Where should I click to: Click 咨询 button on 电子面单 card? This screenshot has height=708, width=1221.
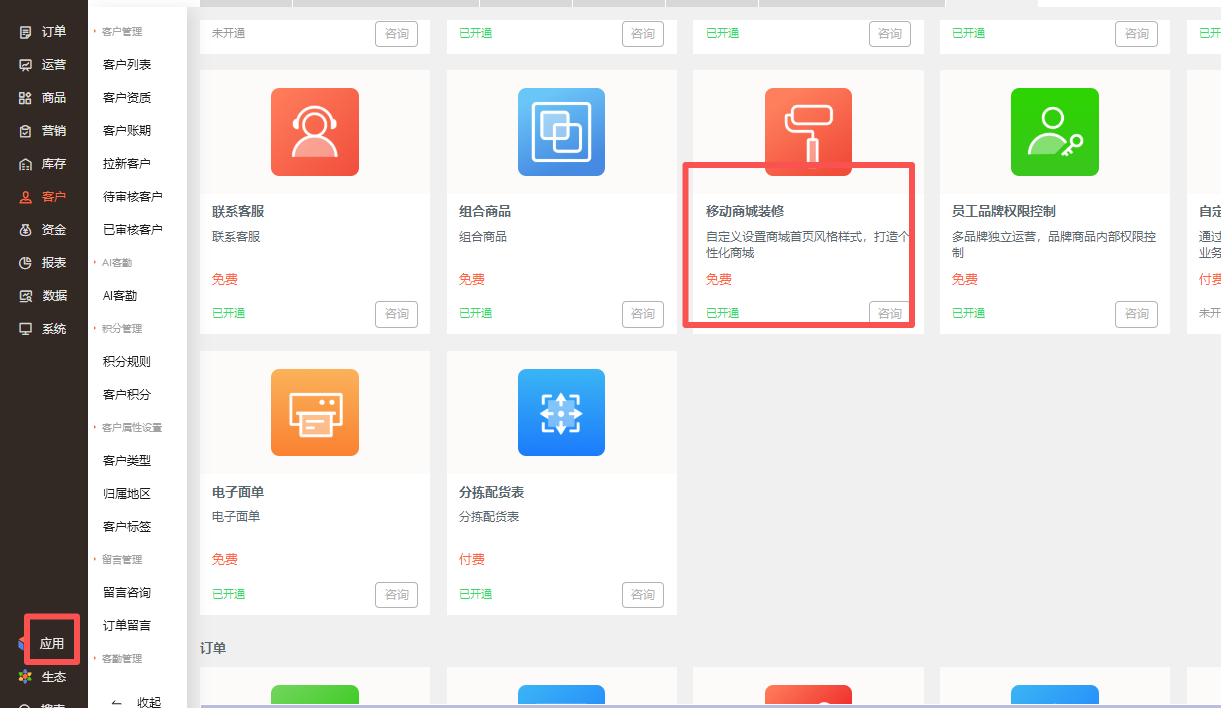click(x=397, y=595)
